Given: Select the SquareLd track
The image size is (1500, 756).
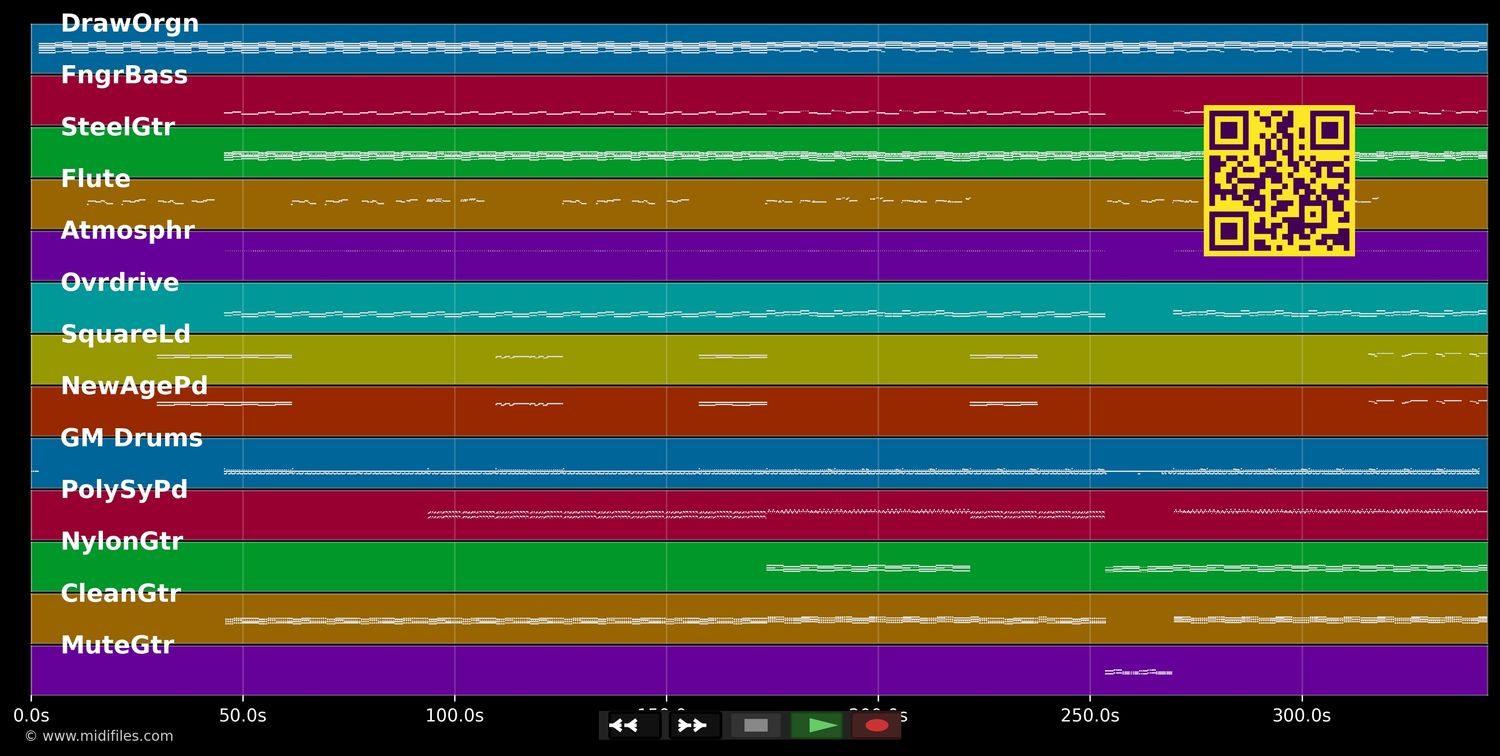Looking at the screenshot, I should pyautogui.click(x=126, y=333).
